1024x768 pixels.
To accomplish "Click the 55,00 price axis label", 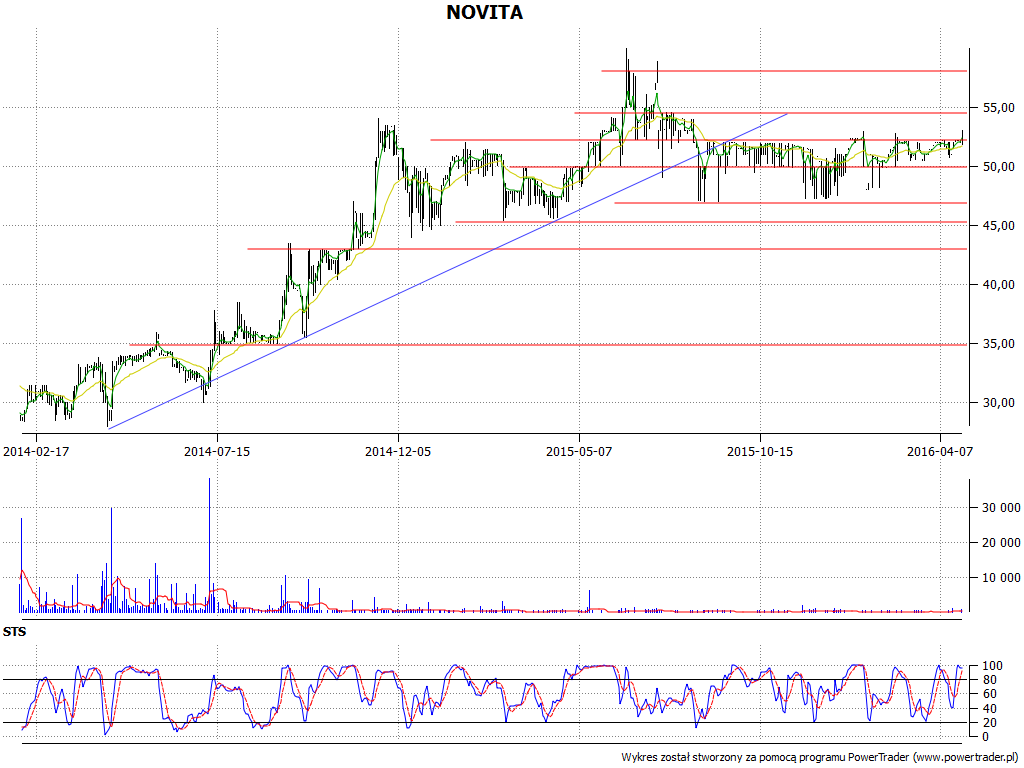I will tap(997, 107).
